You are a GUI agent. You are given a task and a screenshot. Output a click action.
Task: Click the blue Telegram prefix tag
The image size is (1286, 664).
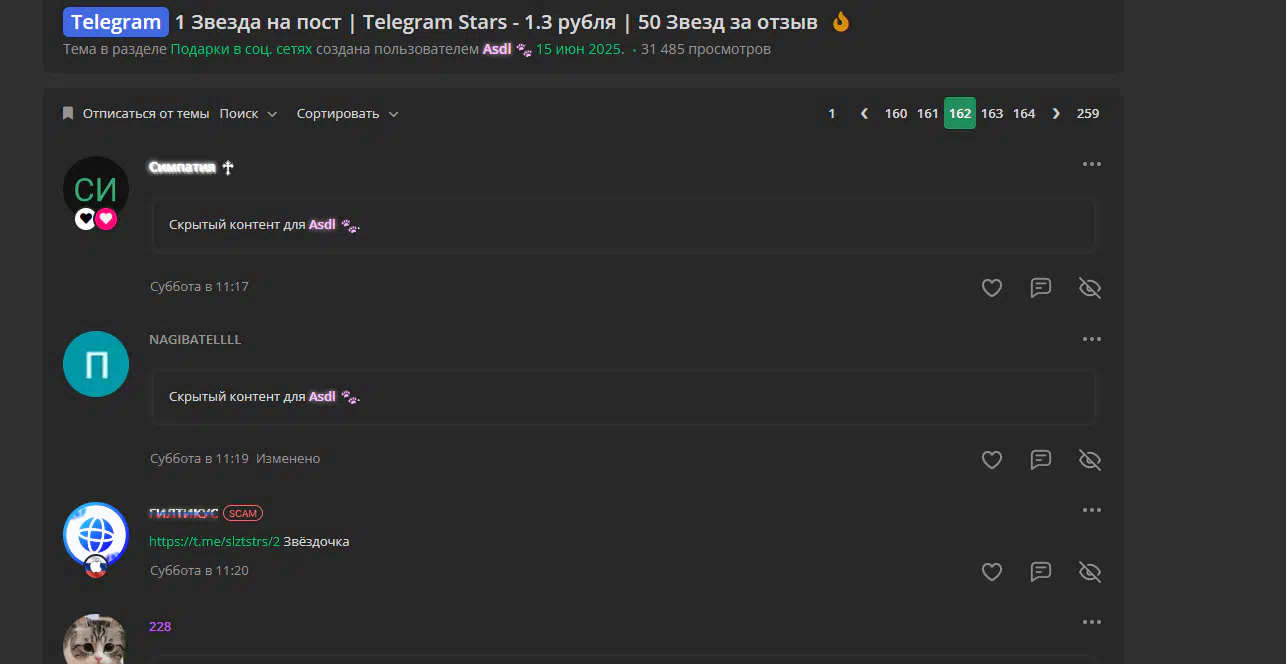[x=115, y=22]
